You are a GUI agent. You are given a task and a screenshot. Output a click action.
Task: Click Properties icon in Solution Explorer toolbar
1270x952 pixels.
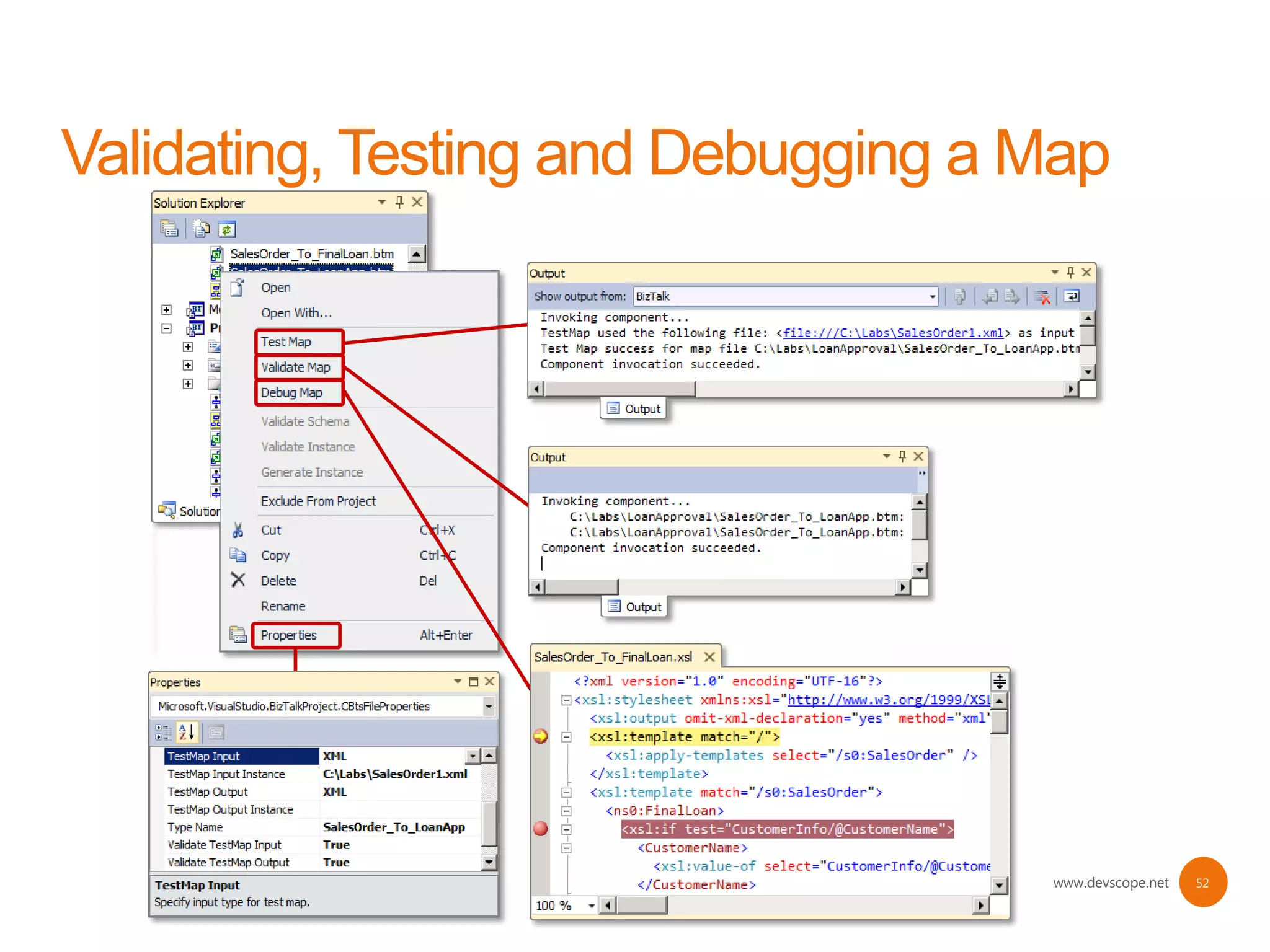tap(169, 229)
